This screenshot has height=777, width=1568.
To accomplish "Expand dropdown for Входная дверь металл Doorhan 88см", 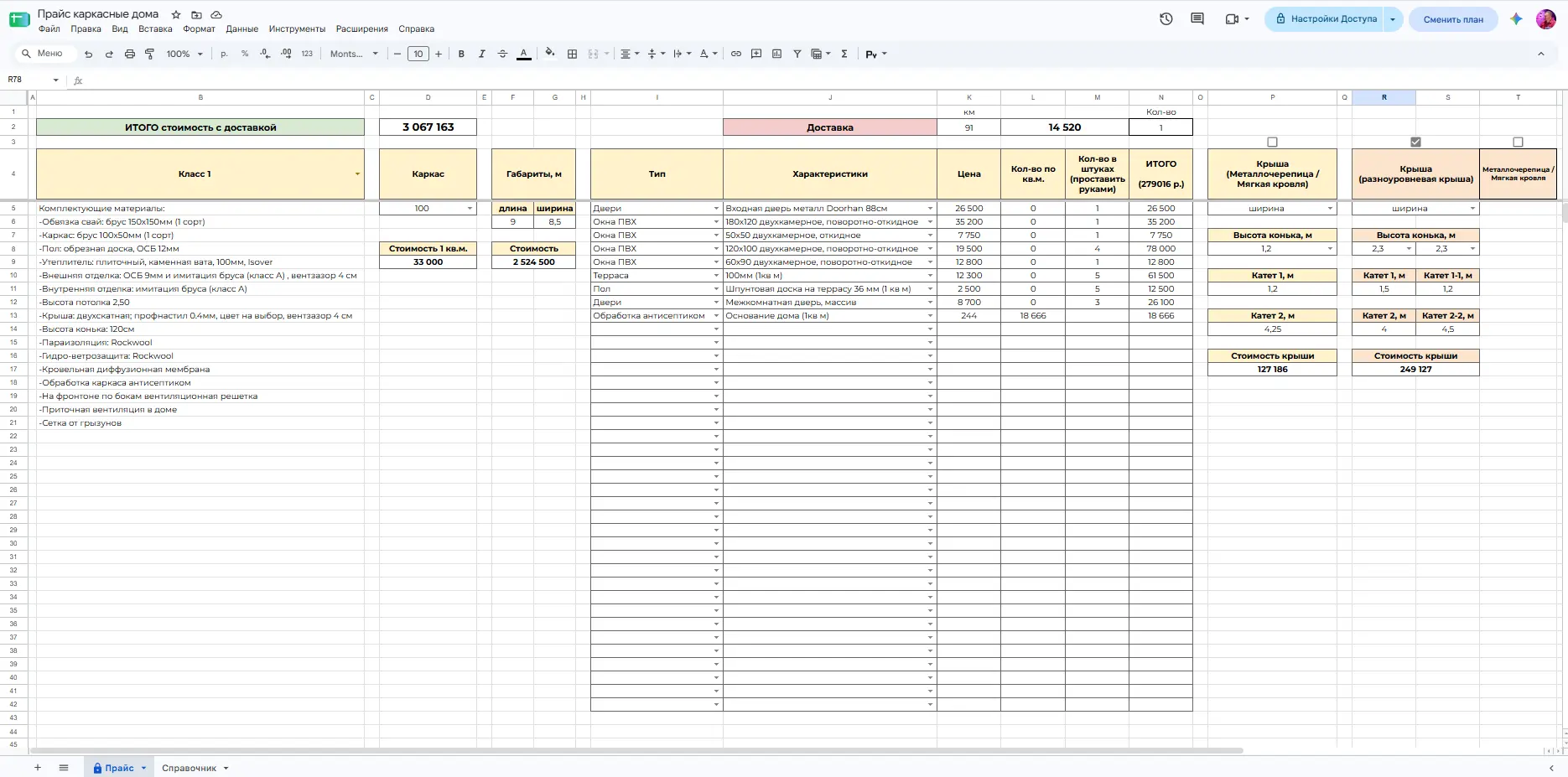I will pos(930,209).
